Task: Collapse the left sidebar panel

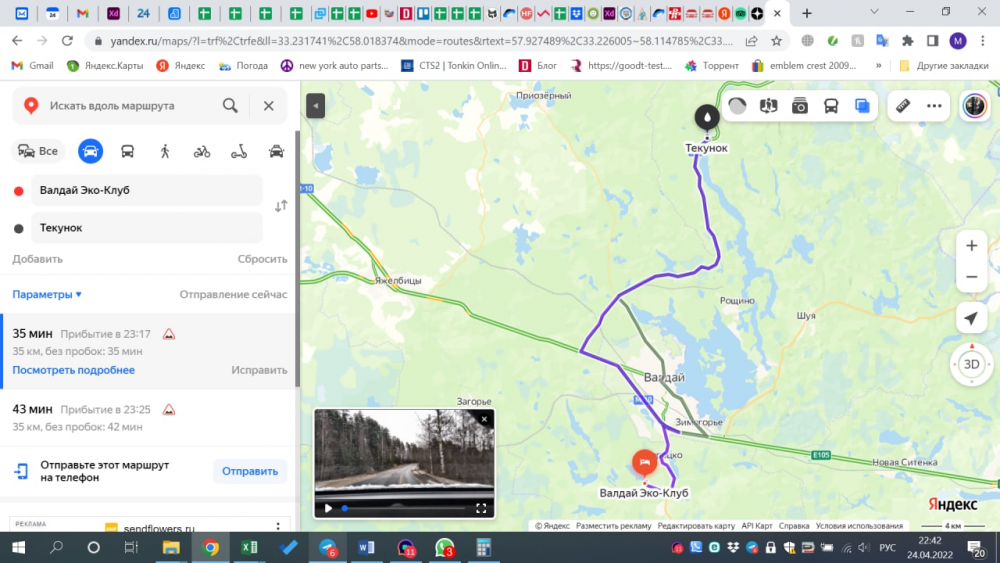Action: coord(316,105)
